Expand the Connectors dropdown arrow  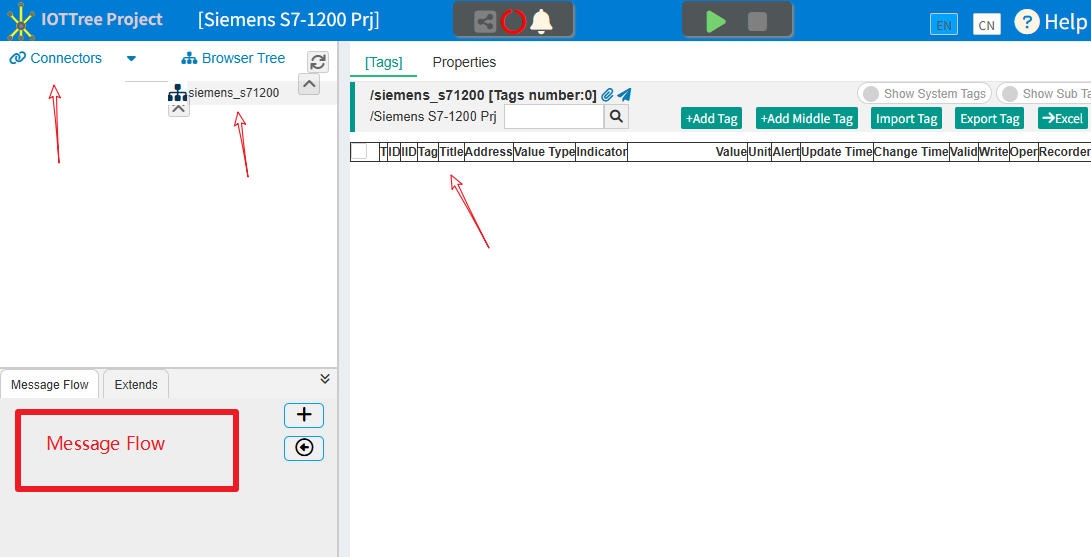(x=131, y=58)
